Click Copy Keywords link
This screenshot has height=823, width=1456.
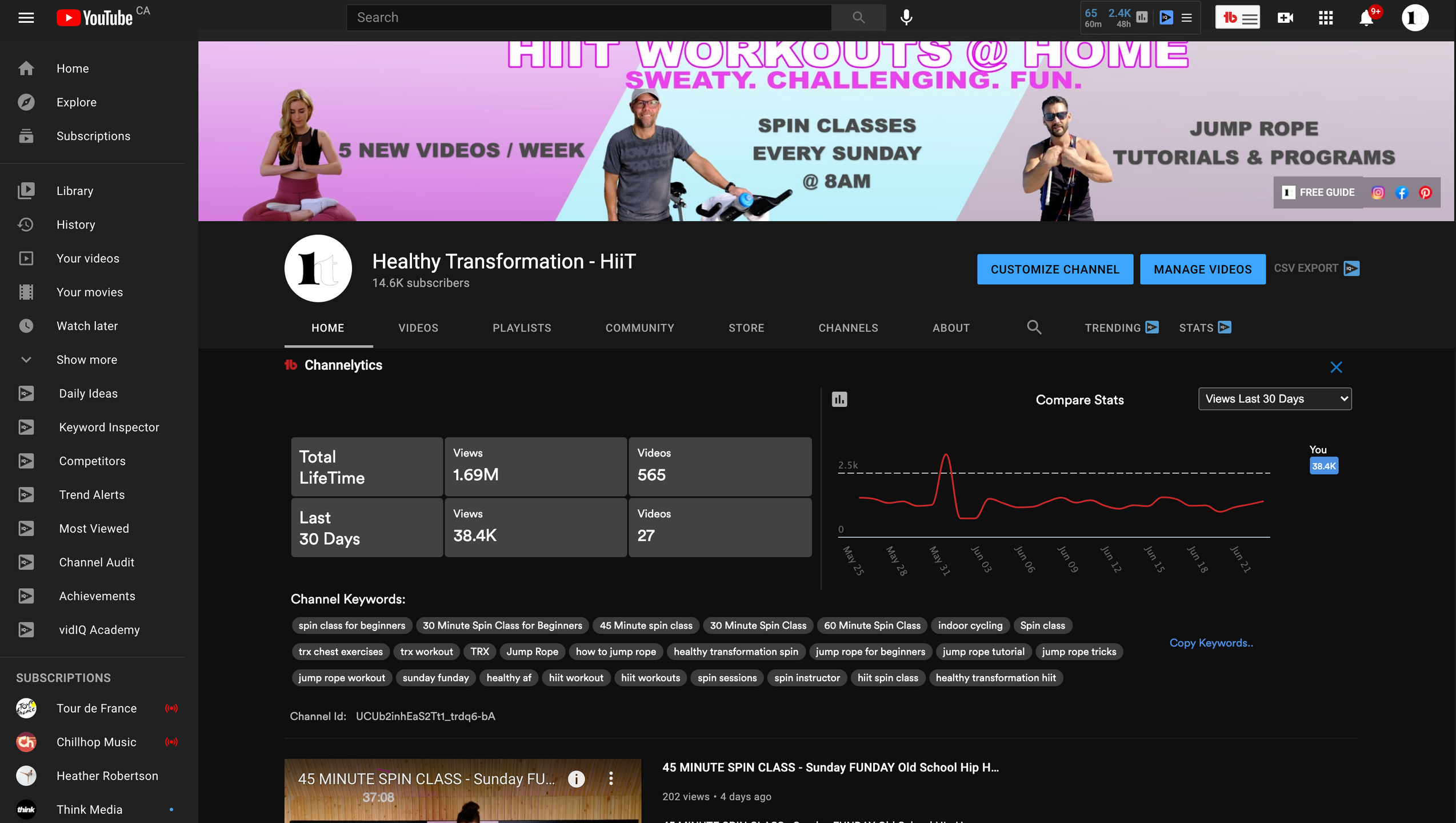[x=1211, y=642]
